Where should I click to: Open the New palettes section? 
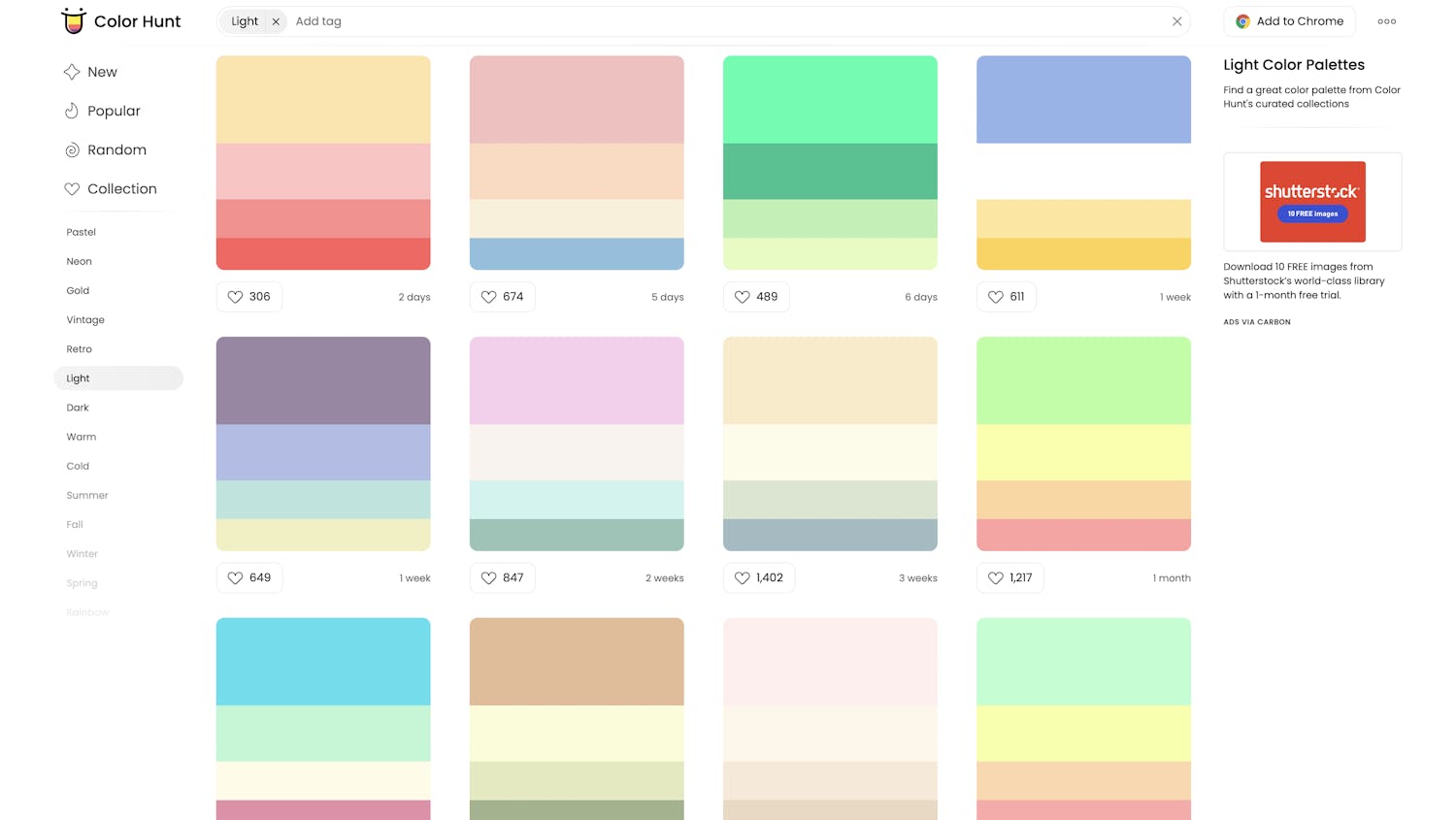(x=101, y=72)
